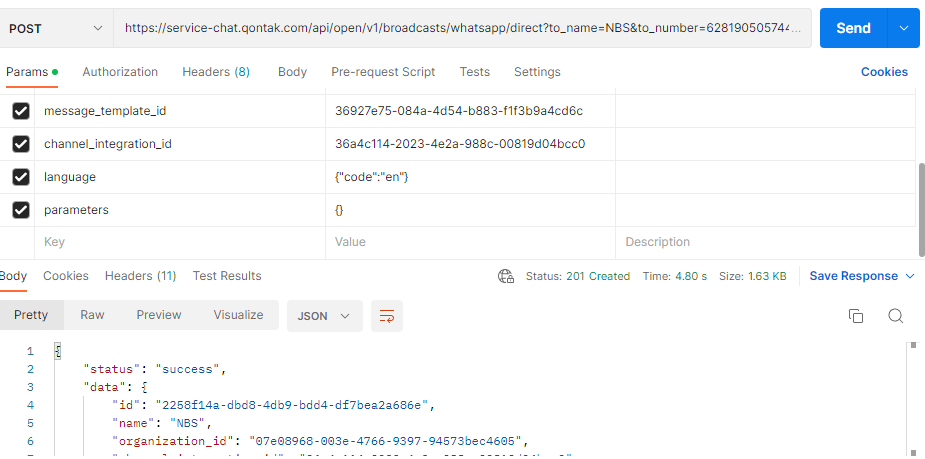Image resolution: width=925 pixels, height=459 pixels.
Task: Click the "status": "success" line in response
Action: [x=156, y=369]
